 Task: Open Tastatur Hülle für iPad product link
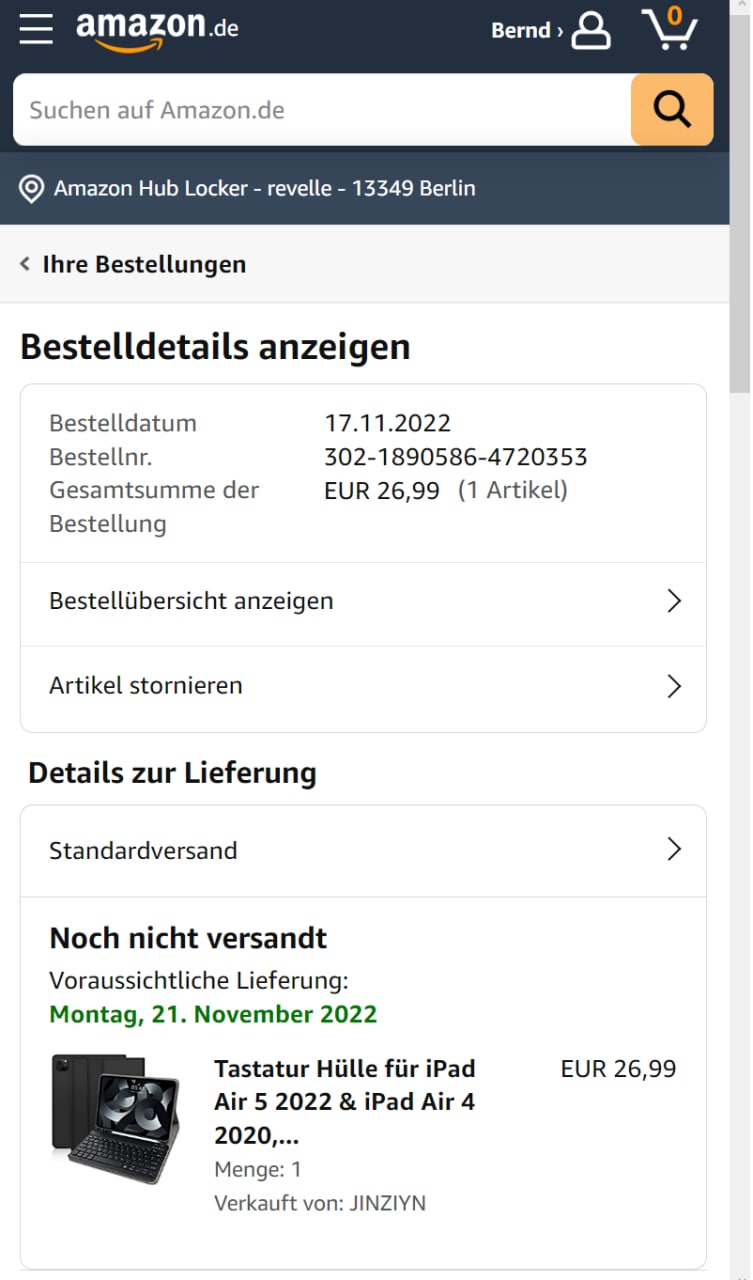[344, 1101]
